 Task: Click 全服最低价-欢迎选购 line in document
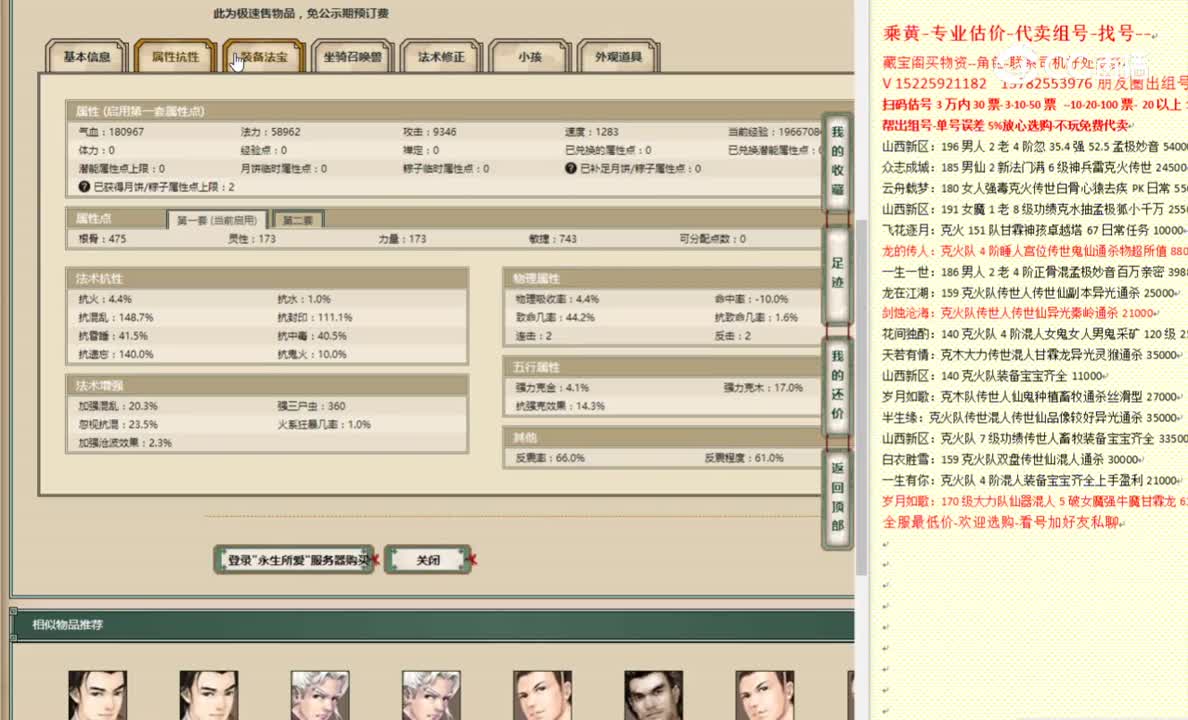point(1003,522)
